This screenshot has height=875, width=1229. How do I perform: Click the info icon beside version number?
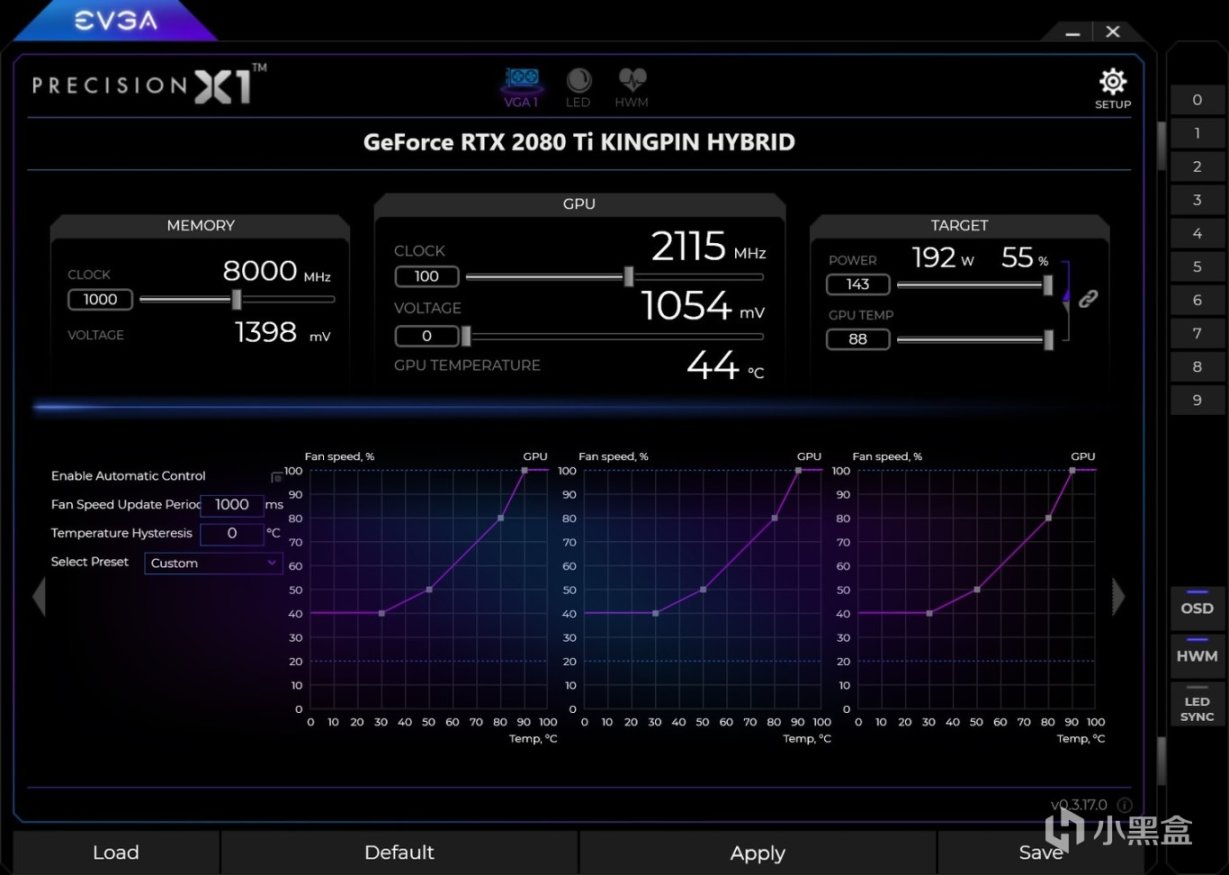pyautogui.click(x=1124, y=805)
